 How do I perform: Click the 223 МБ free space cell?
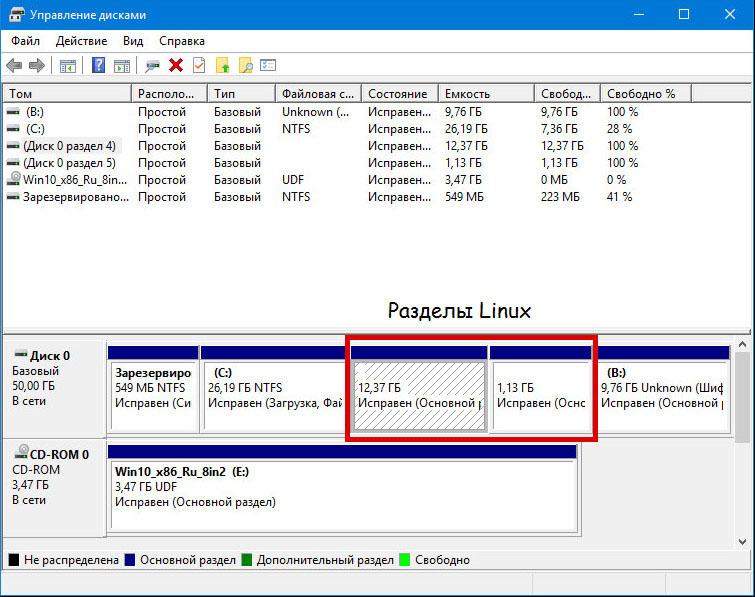coord(560,197)
